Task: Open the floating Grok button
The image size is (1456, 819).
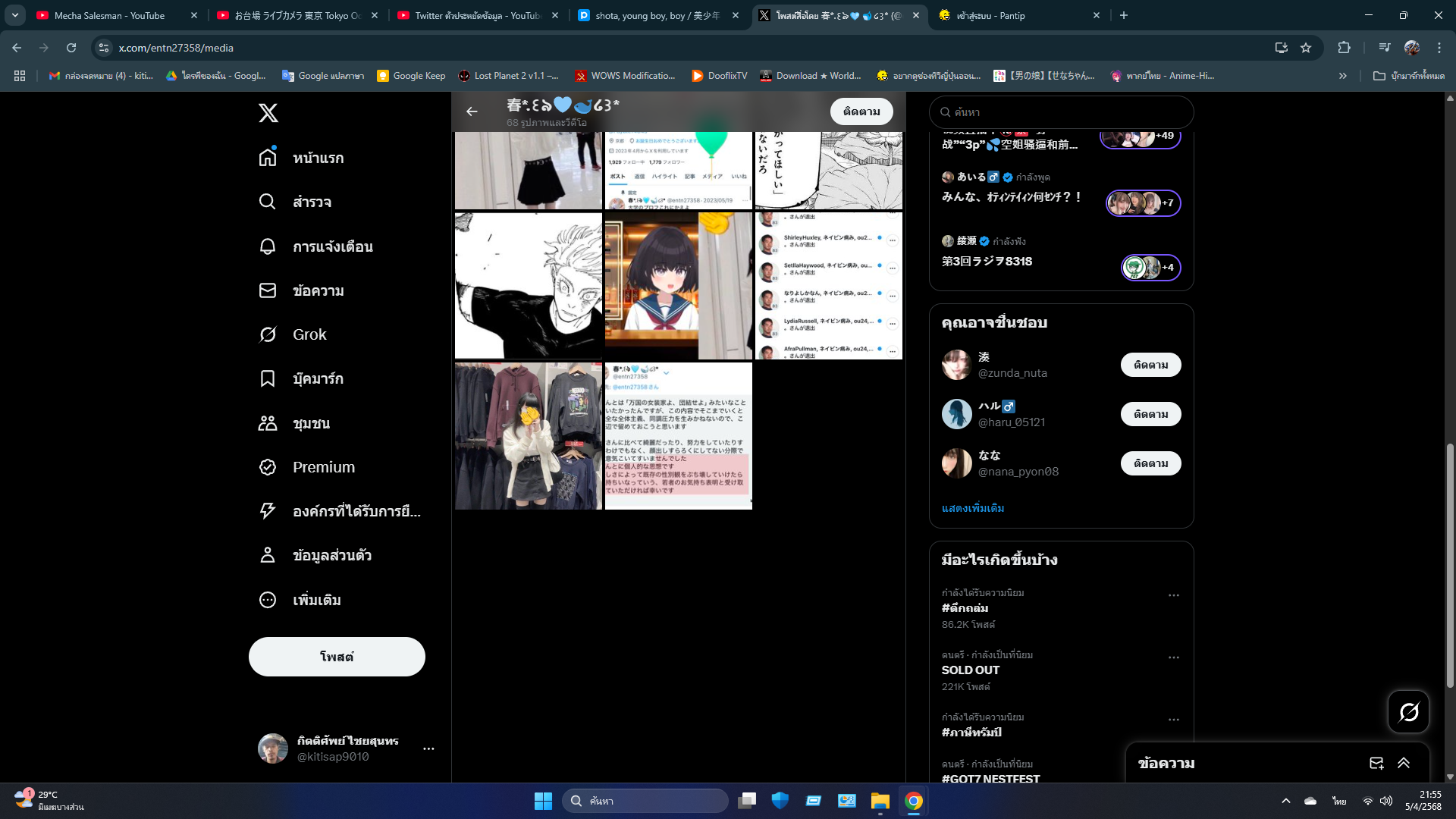Action: pyautogui.click(x=1408, y=711)
